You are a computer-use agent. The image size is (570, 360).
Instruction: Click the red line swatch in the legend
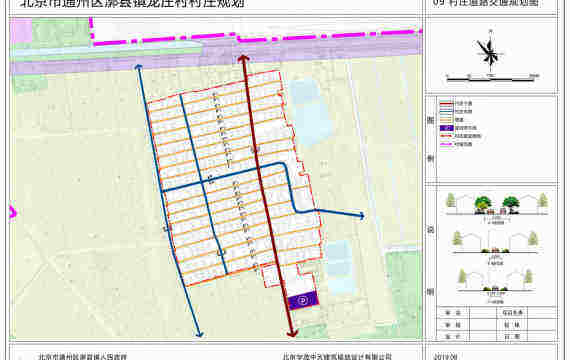(446, 104)
